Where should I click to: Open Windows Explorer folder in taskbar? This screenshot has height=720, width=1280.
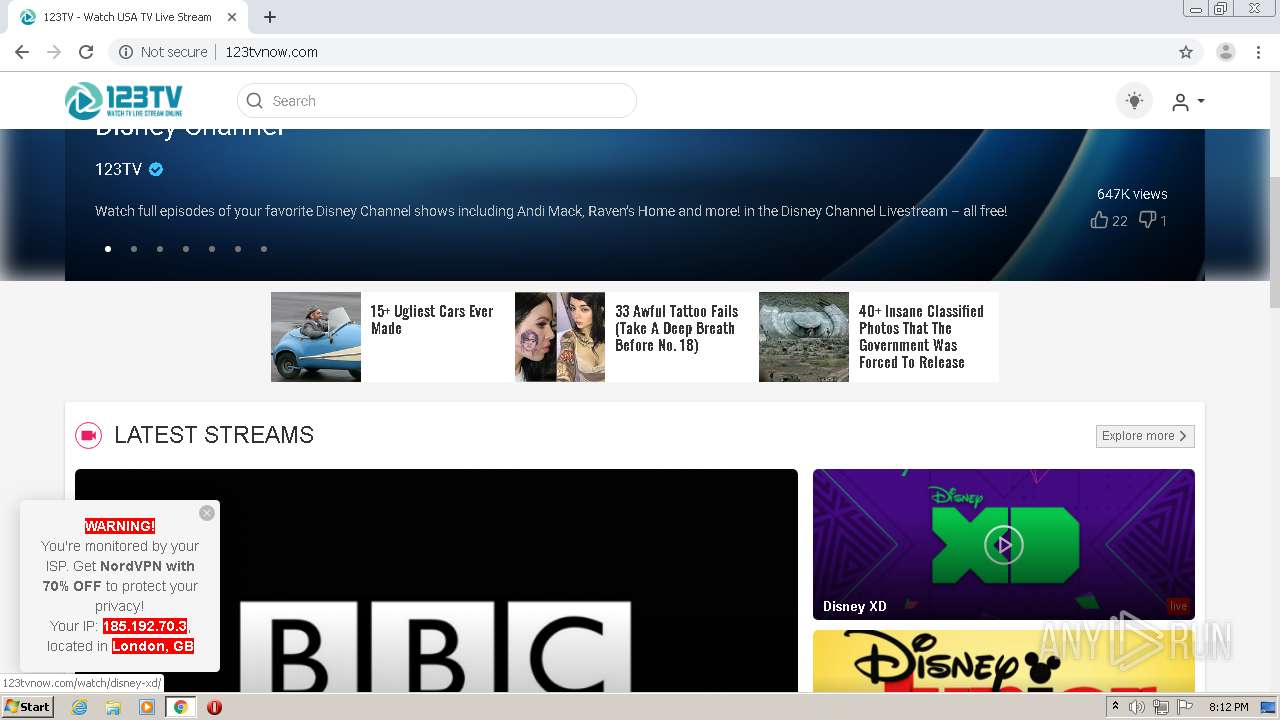(113, 707)
